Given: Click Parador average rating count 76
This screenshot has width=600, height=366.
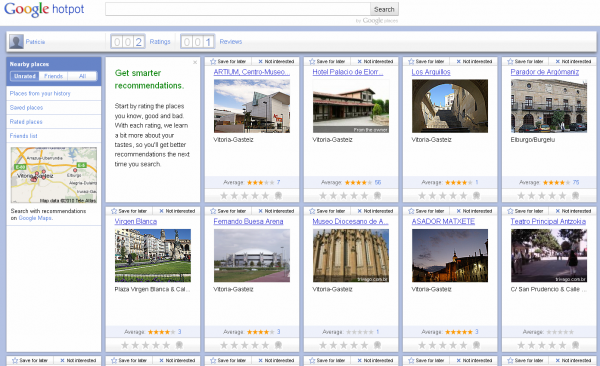Looking at the screenshot, I should 576,183.
